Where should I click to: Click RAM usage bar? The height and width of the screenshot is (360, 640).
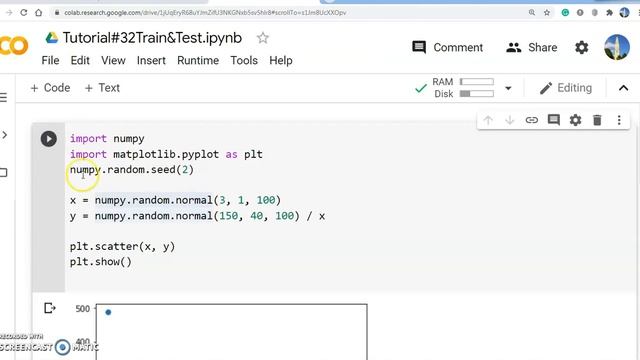(x=477, y=82)
